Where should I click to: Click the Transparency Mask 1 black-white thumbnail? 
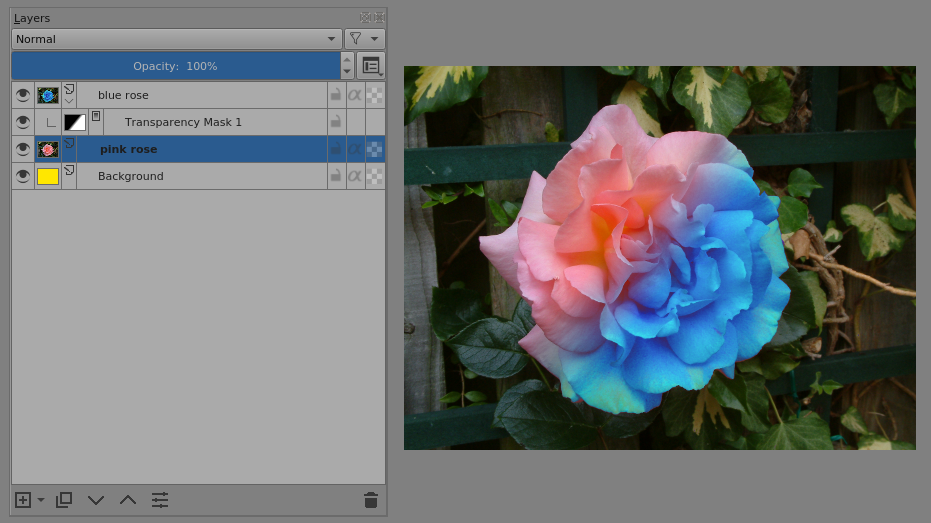click(x=75, y=122)
